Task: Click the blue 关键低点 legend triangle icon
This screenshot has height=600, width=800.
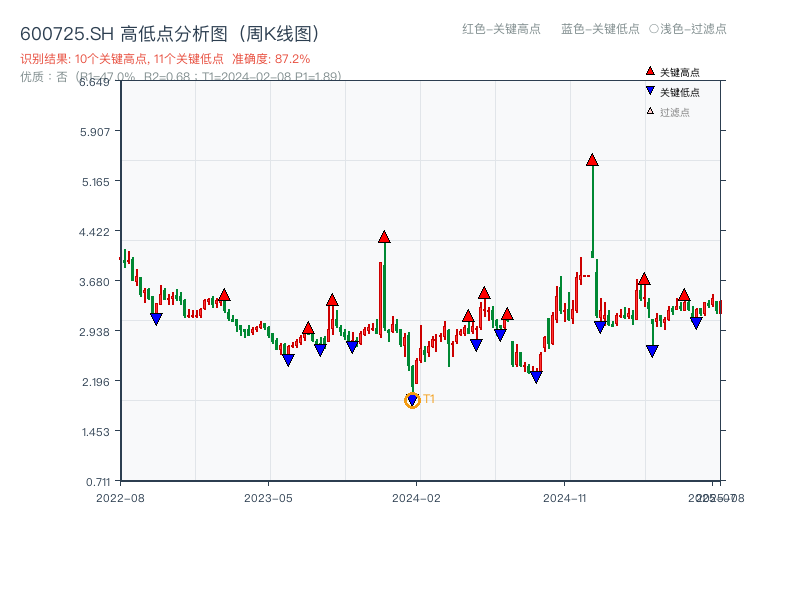Action: coord(650,91)
